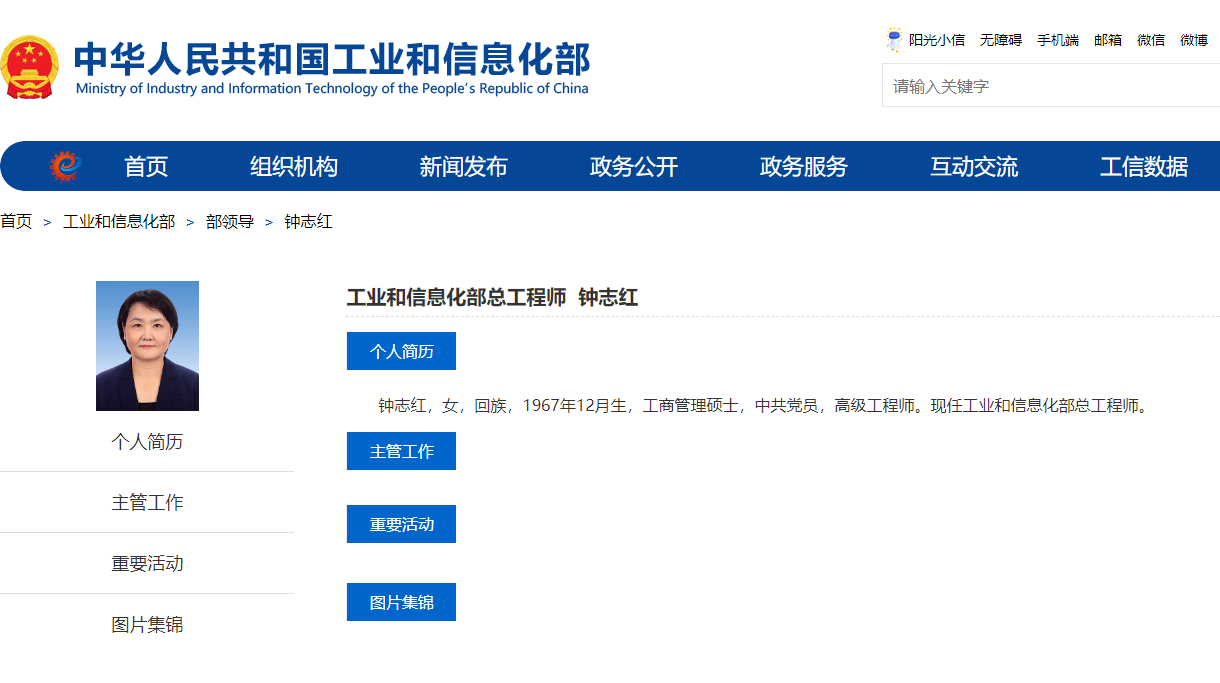The image size is (1220, 683).
Task: Click the keyword search input field
Action: coord(1050,86)
